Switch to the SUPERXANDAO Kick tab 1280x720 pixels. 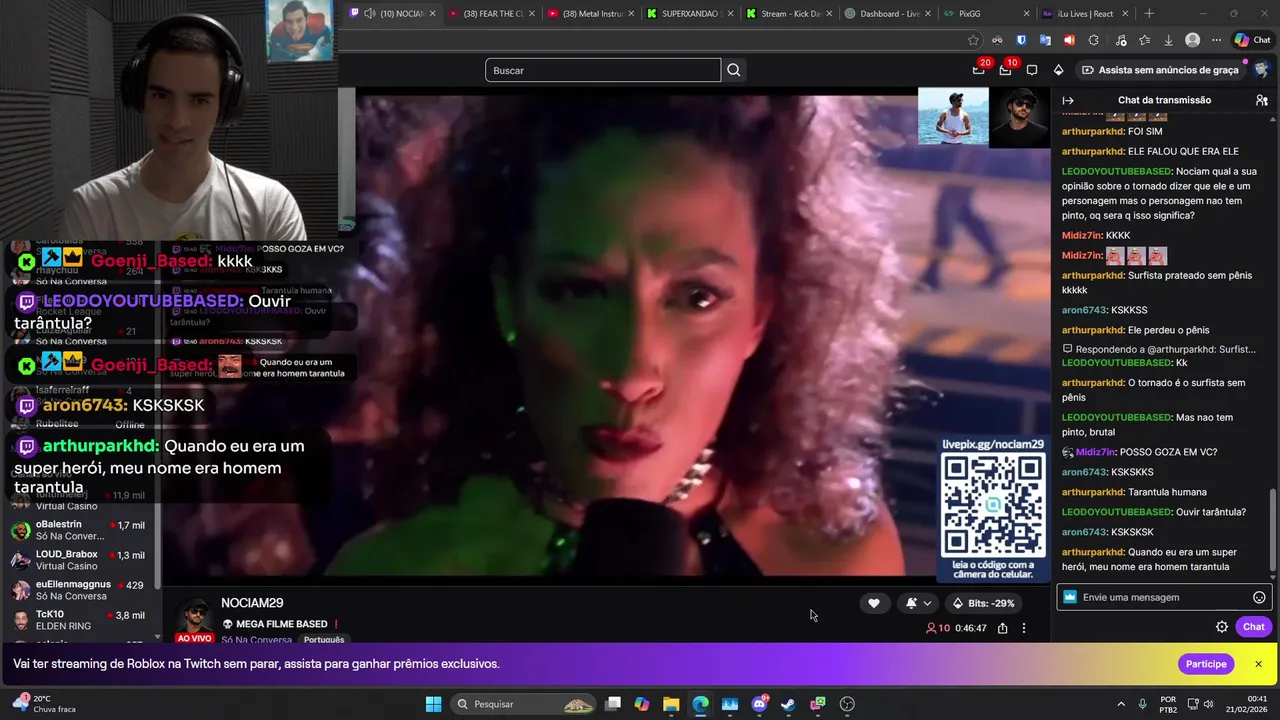[x=688, y=13]
